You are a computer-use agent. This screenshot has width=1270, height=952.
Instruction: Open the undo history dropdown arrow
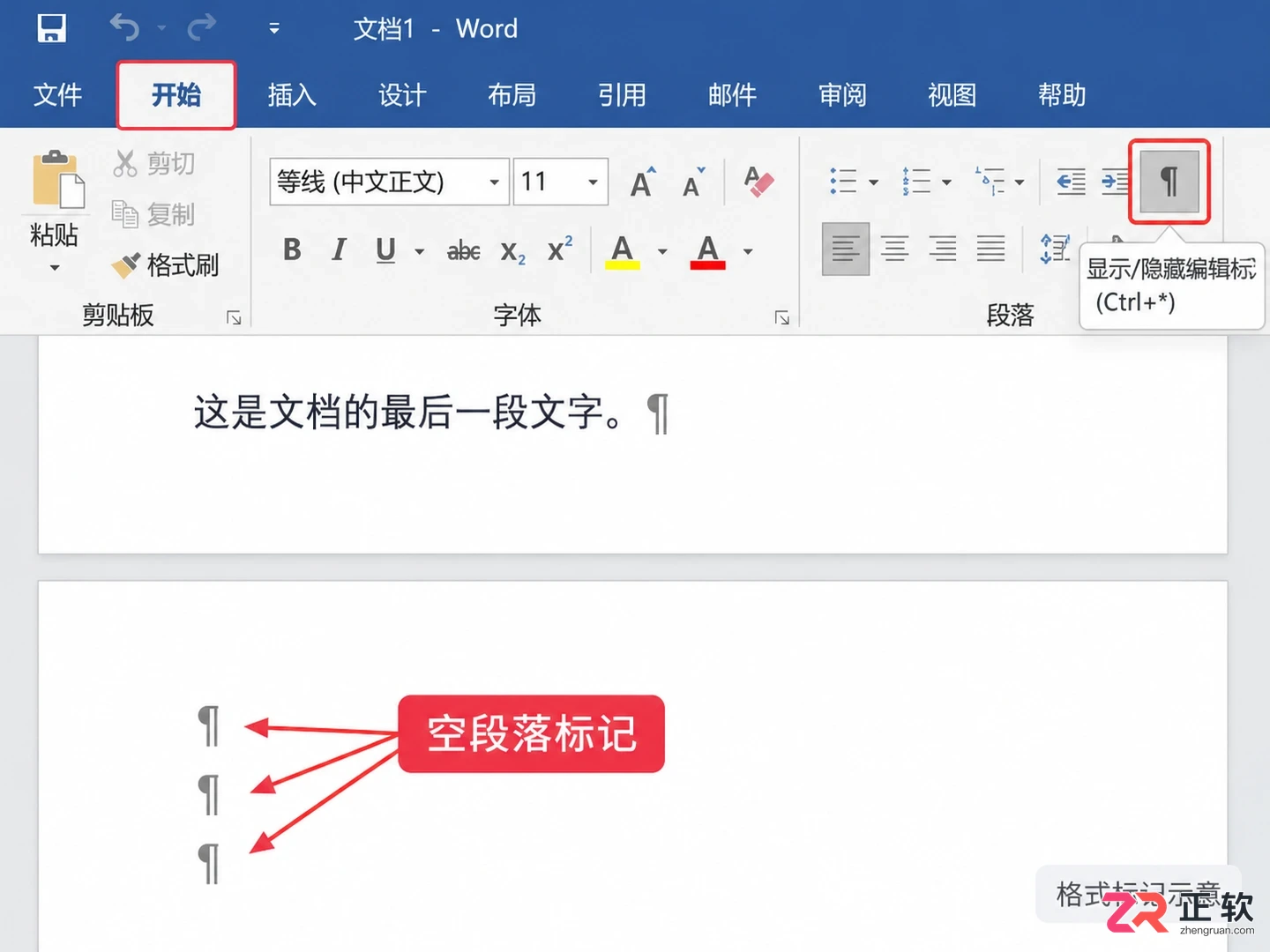tap(161, 29)
